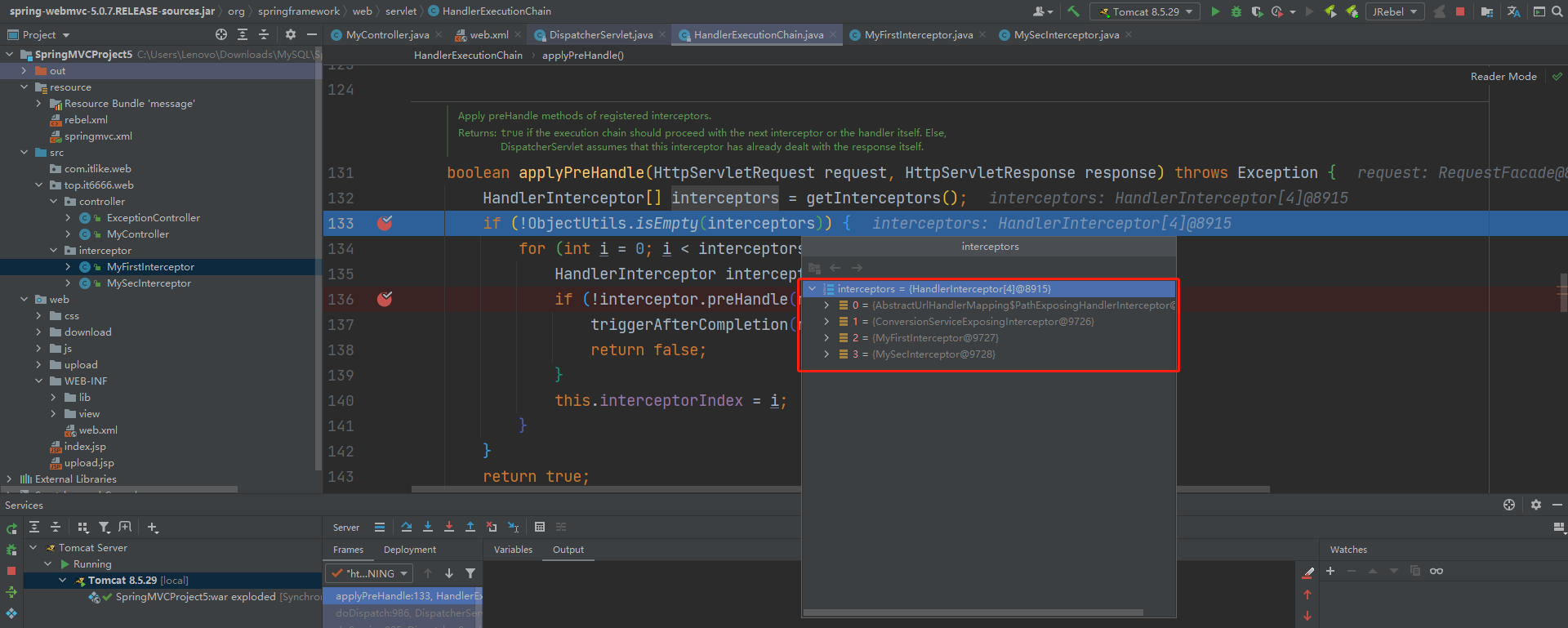This screenshot has width=1568, height=628.
Task: Expand element 2 MyFirstInterceptor in popup
Action: tap(826, 338)
